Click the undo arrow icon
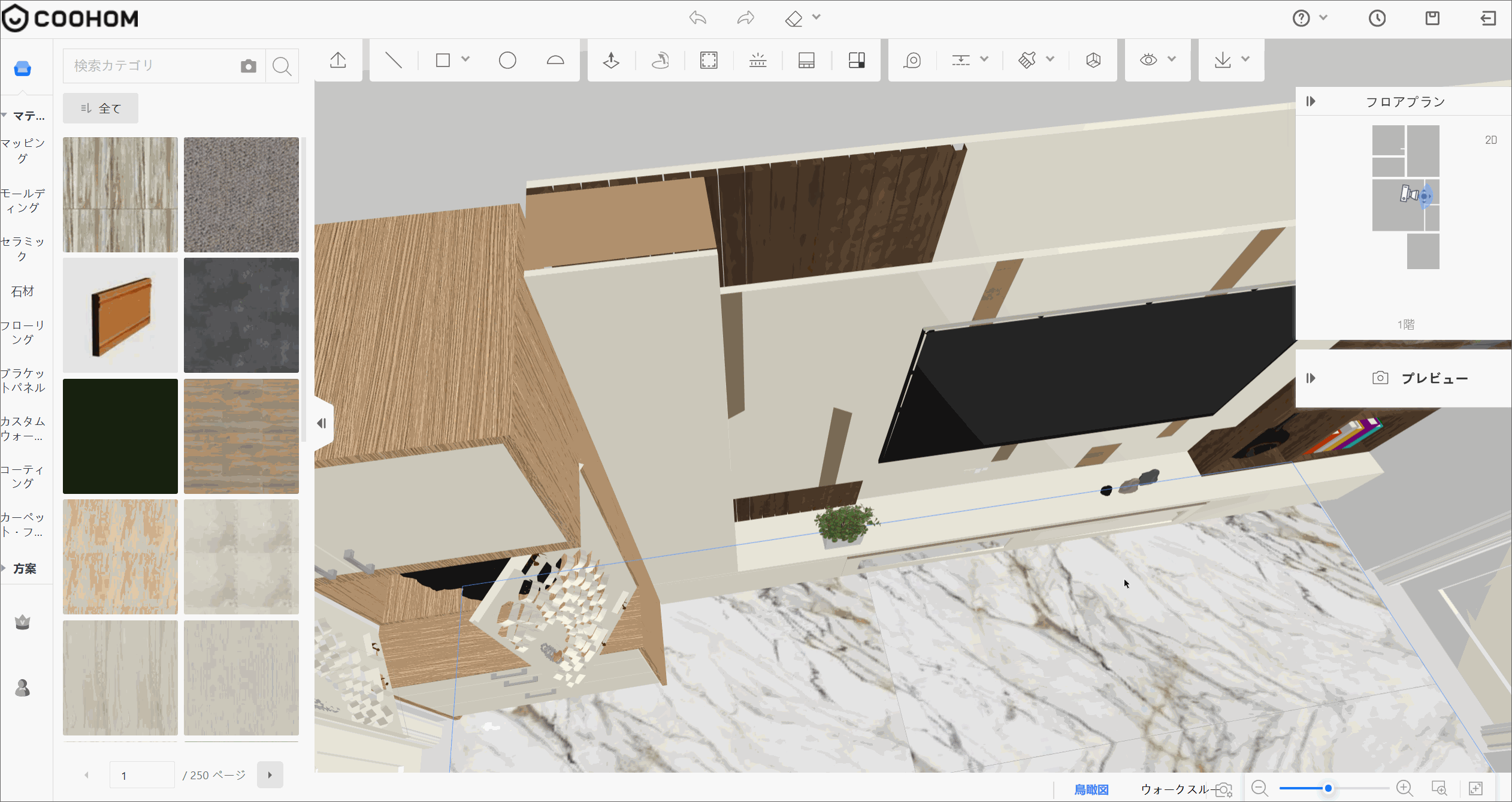 click(697, 18)
